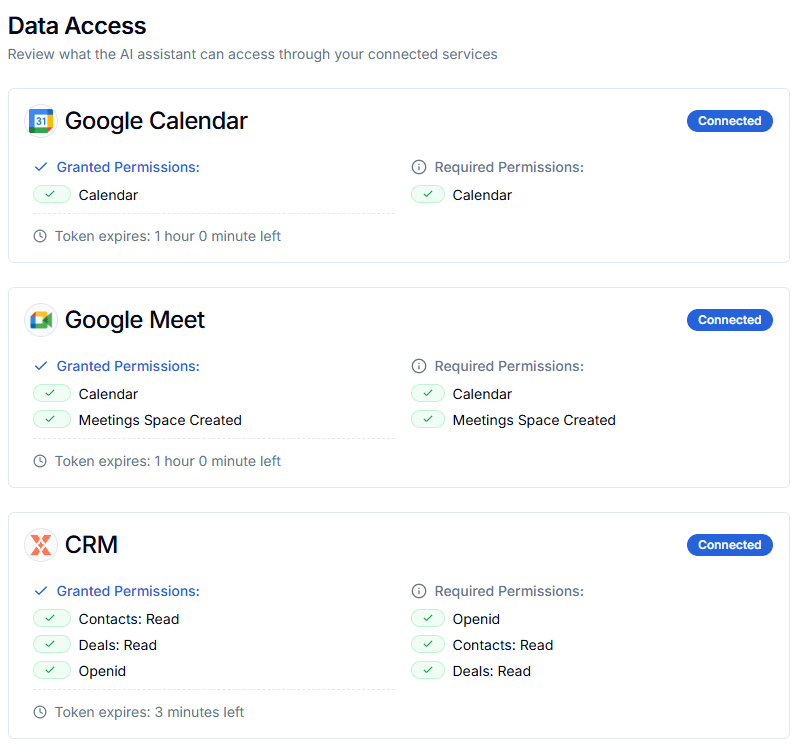Toggle the green check for Calendar granted permission
The image size is (807, 754).
(x=52, y=194)
